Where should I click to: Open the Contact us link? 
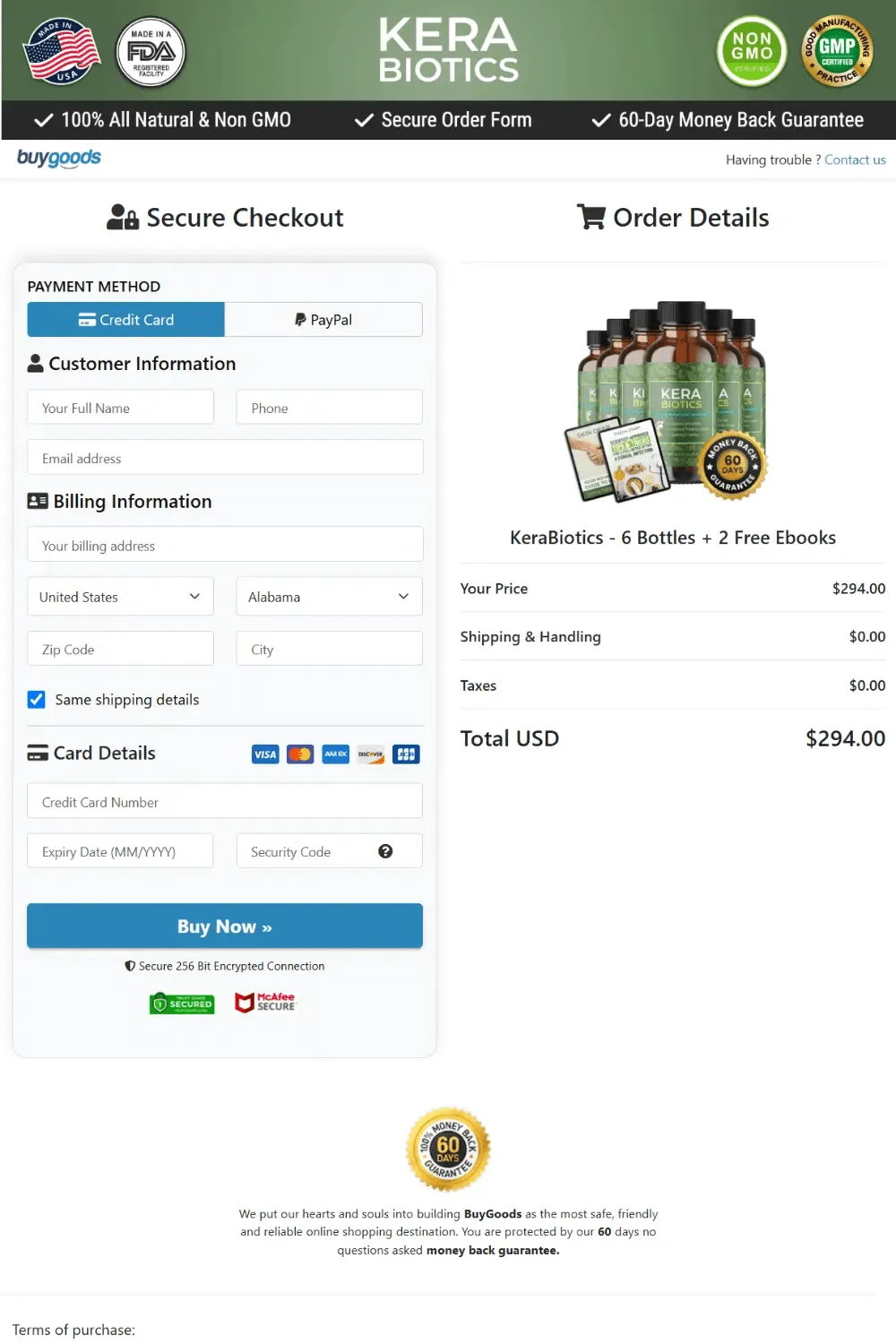point(855,159)
